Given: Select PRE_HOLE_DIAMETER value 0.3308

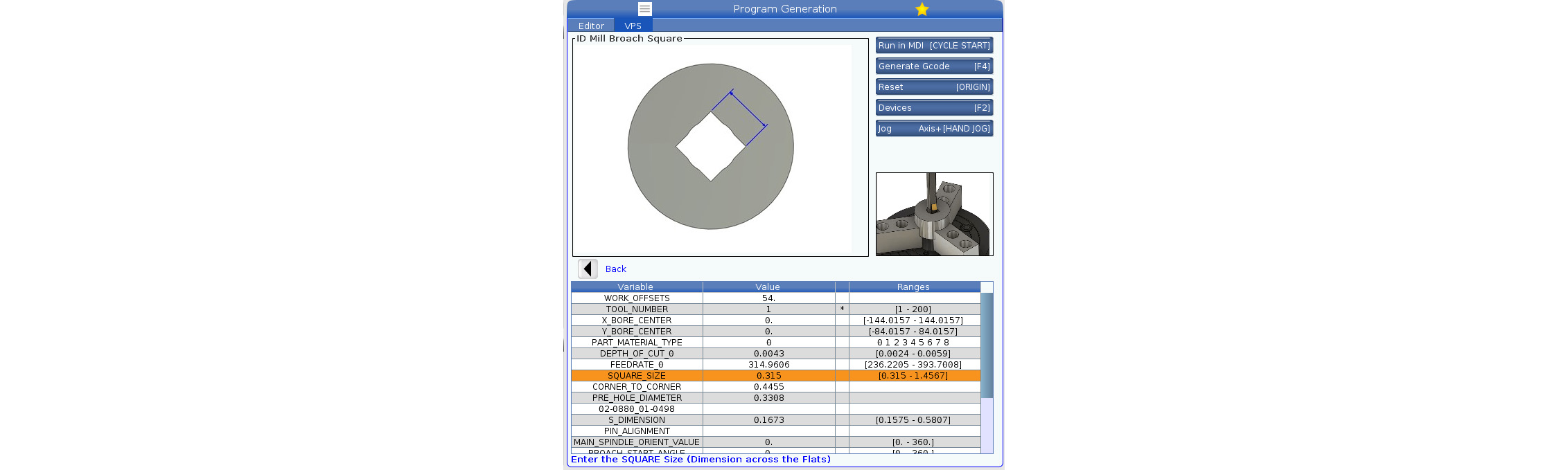Looking at the screenshot, I should point(768,398).
